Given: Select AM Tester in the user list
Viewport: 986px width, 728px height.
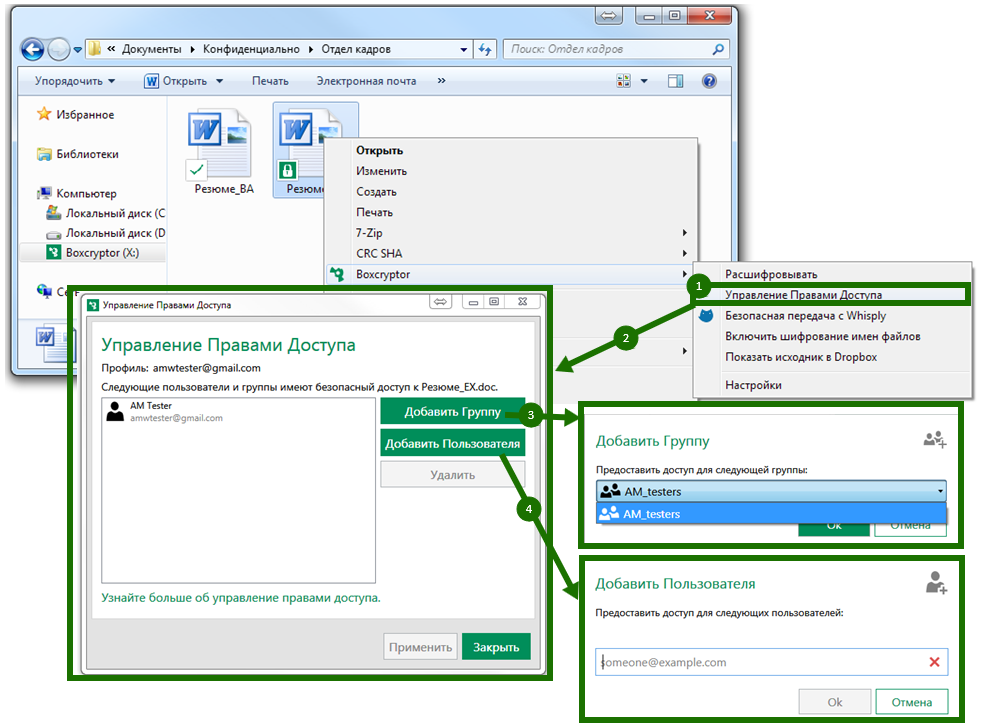Looking at the screenshot, I should tap(238, 412).
